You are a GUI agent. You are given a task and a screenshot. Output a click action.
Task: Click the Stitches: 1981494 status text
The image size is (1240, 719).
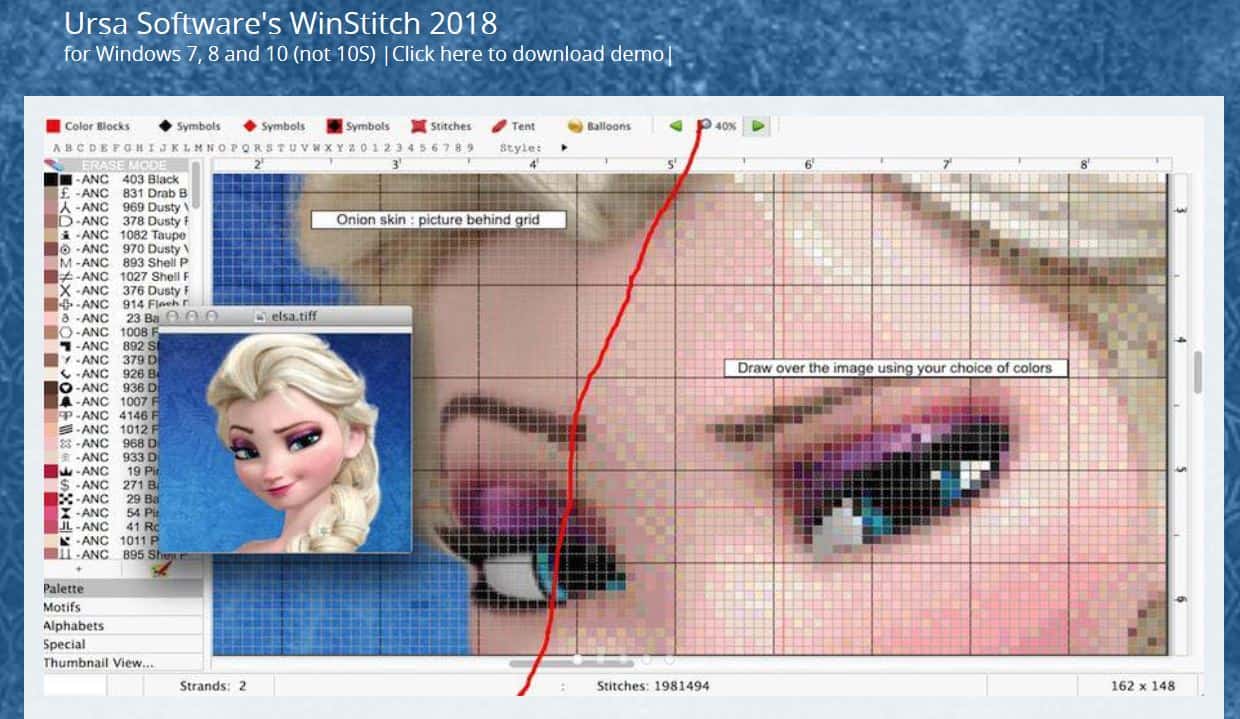point(654,686)
